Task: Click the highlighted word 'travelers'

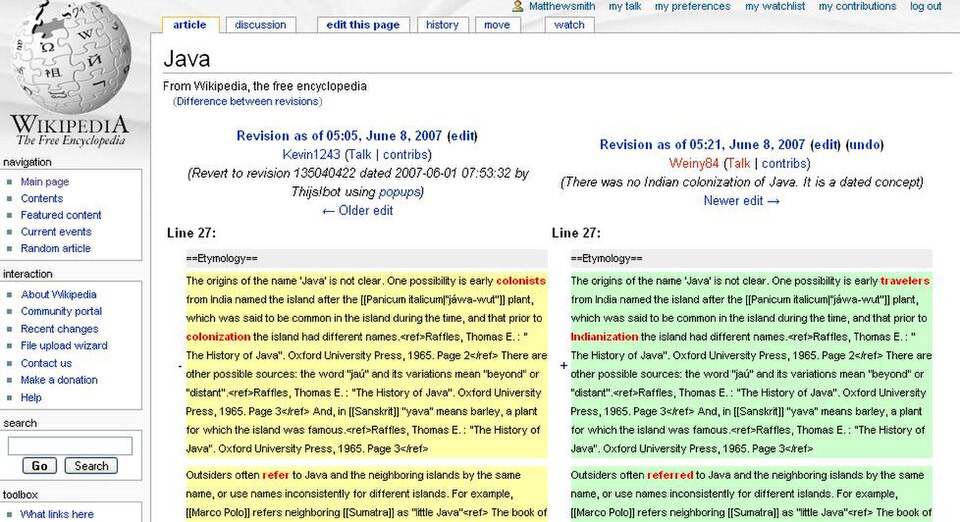Action: click(905, 281)
